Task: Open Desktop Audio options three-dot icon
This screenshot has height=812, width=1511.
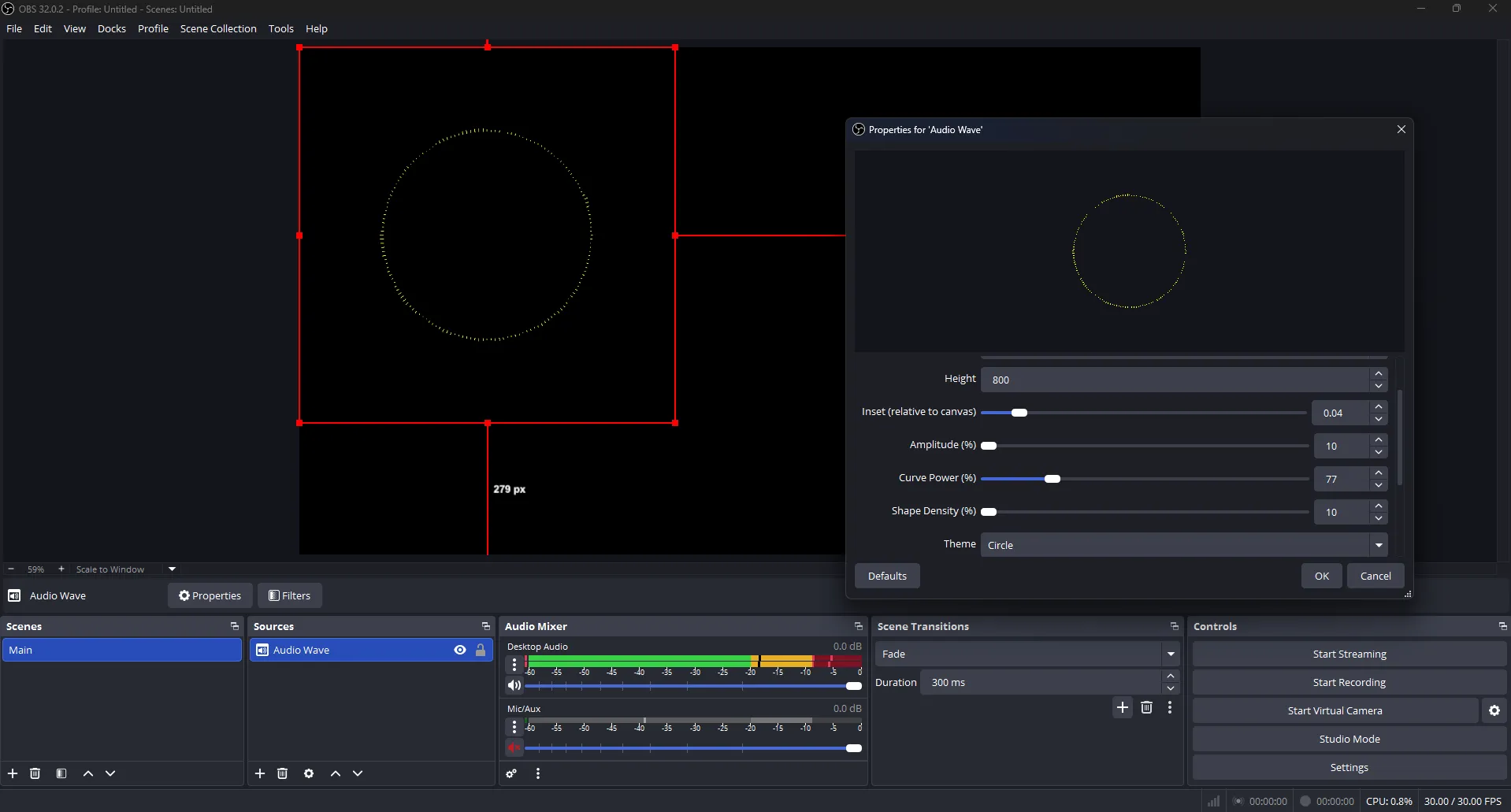Action: 514,665
